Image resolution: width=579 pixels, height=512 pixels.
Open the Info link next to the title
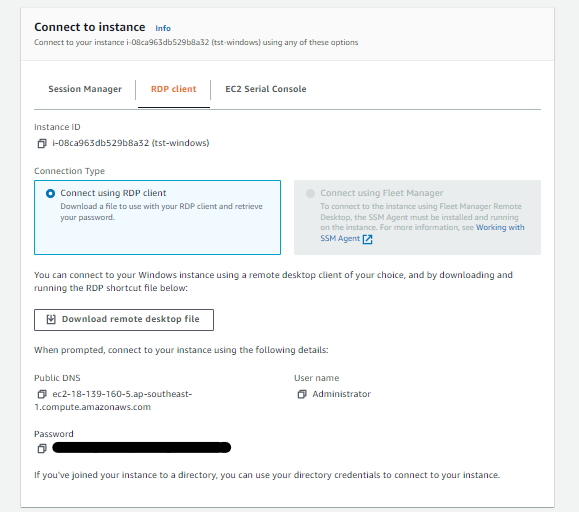[163, 28]
